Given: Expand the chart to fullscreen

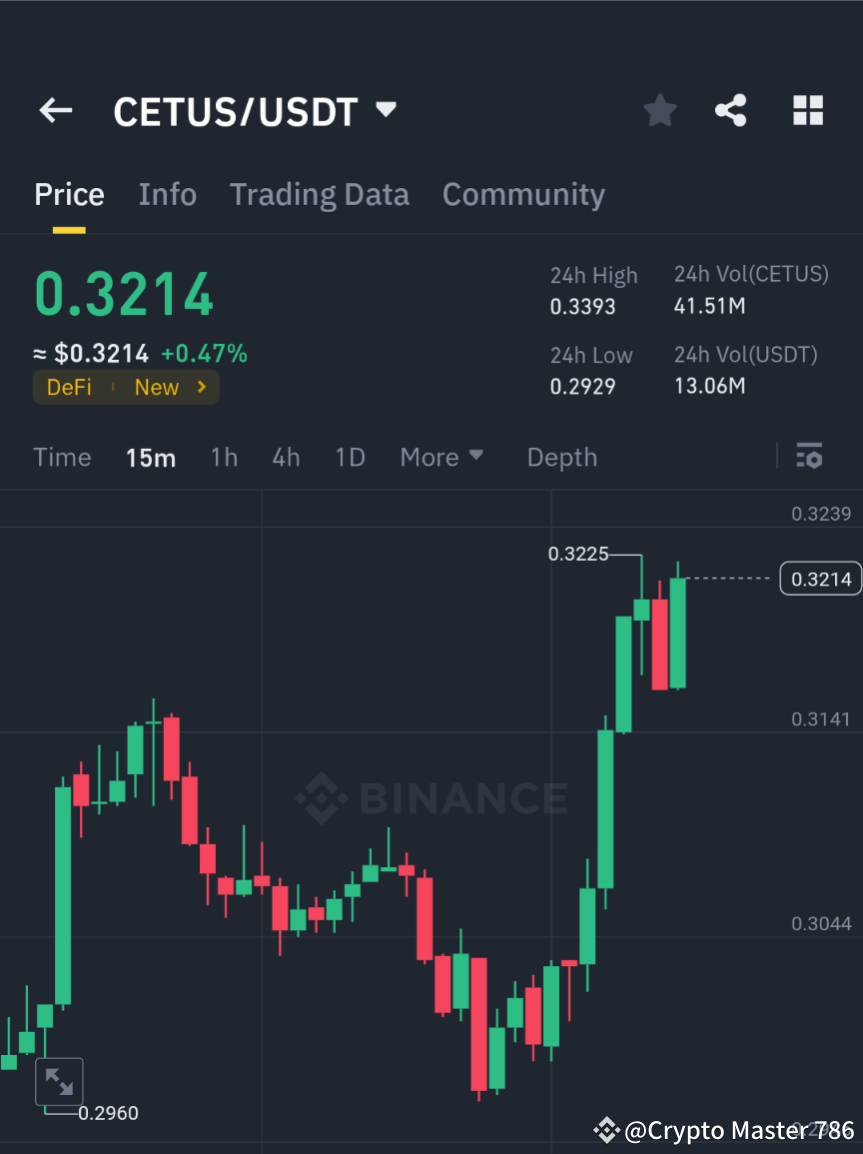Looking at the screenshot, I should 59,1081.
